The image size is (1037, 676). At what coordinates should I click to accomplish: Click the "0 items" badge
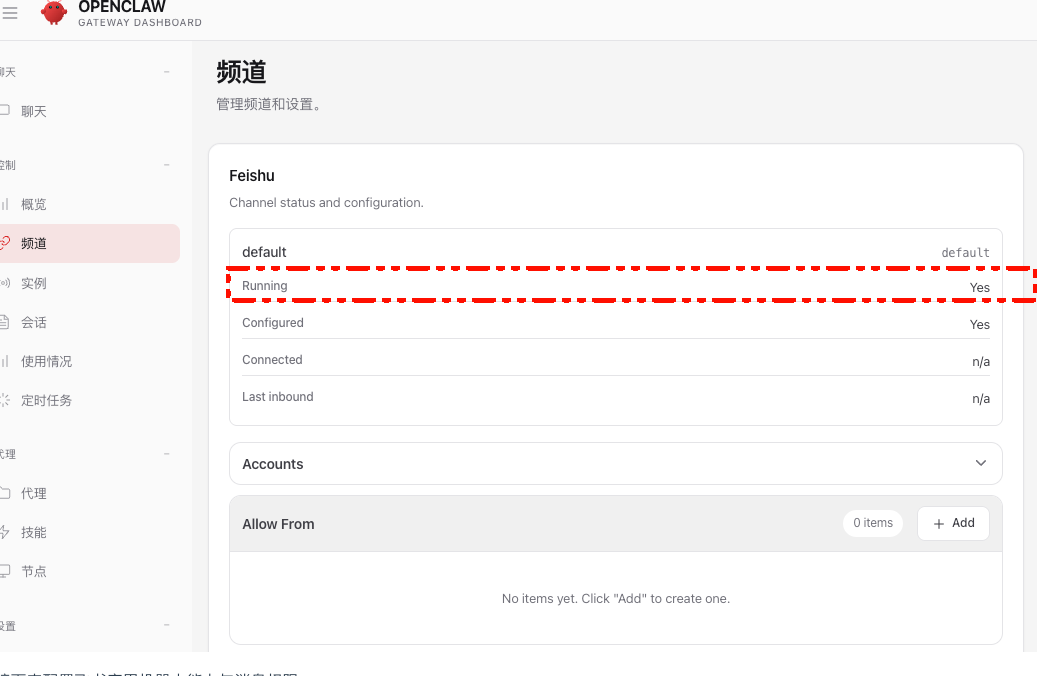(873, 523)
